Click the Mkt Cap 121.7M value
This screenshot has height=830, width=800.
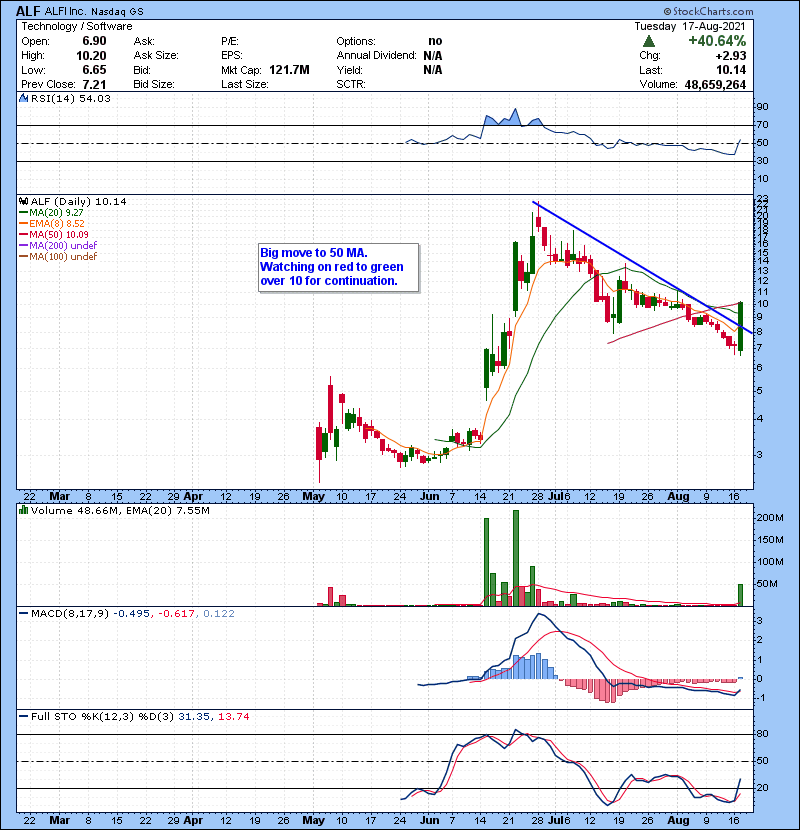(289, 70)
